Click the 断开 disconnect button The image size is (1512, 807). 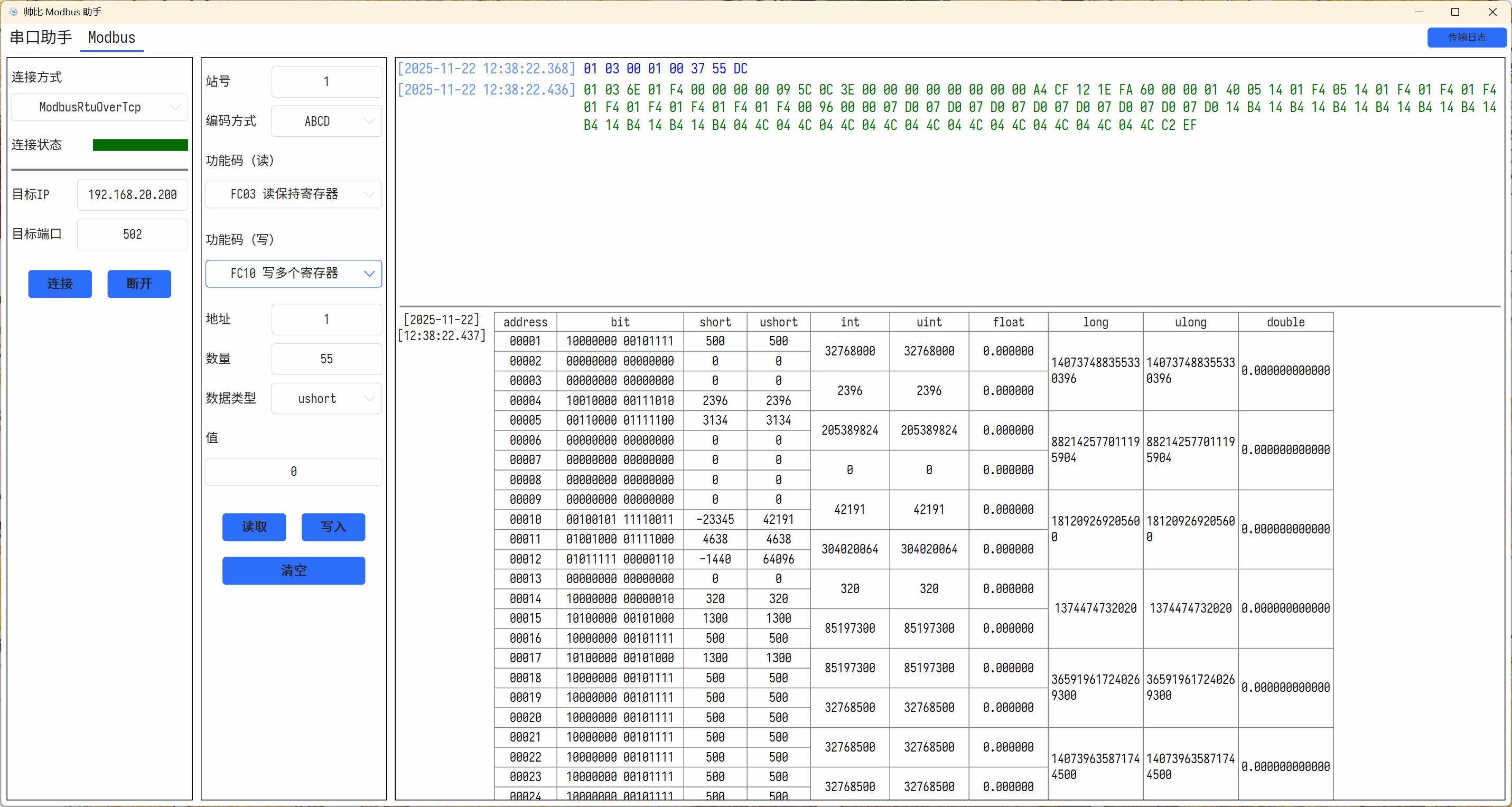tap(139, 284)
